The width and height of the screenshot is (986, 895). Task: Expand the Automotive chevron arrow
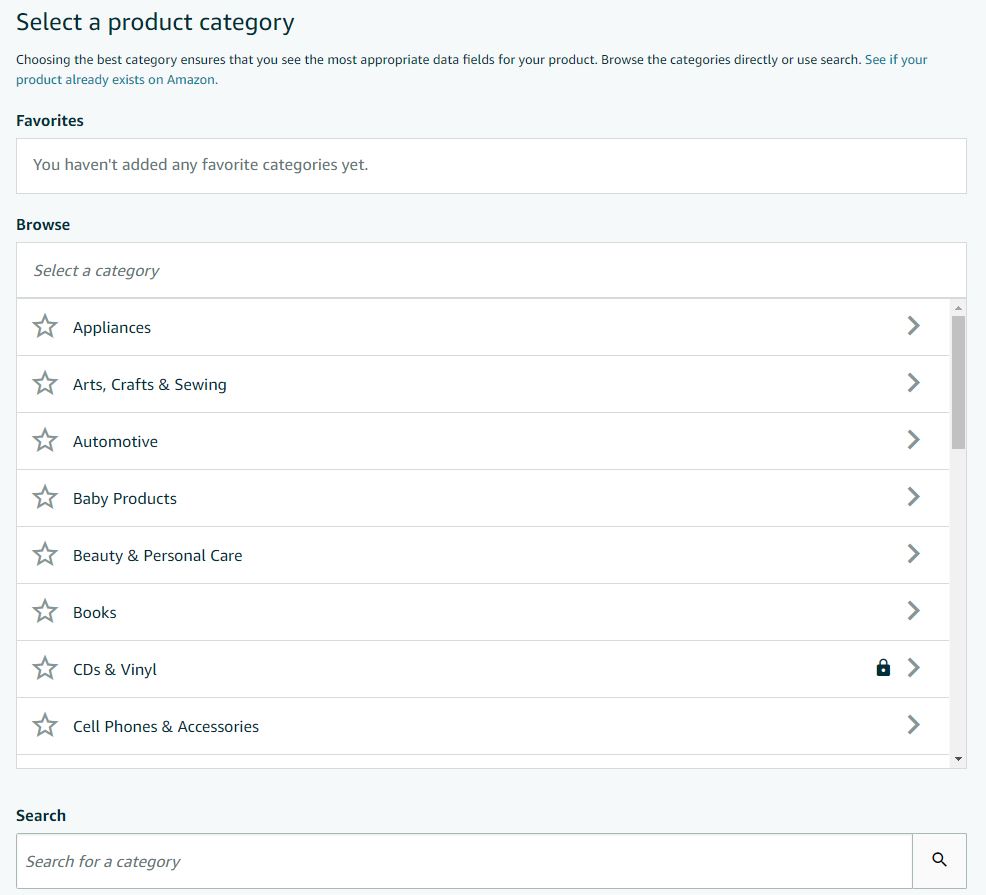click(x=914, y=440)
